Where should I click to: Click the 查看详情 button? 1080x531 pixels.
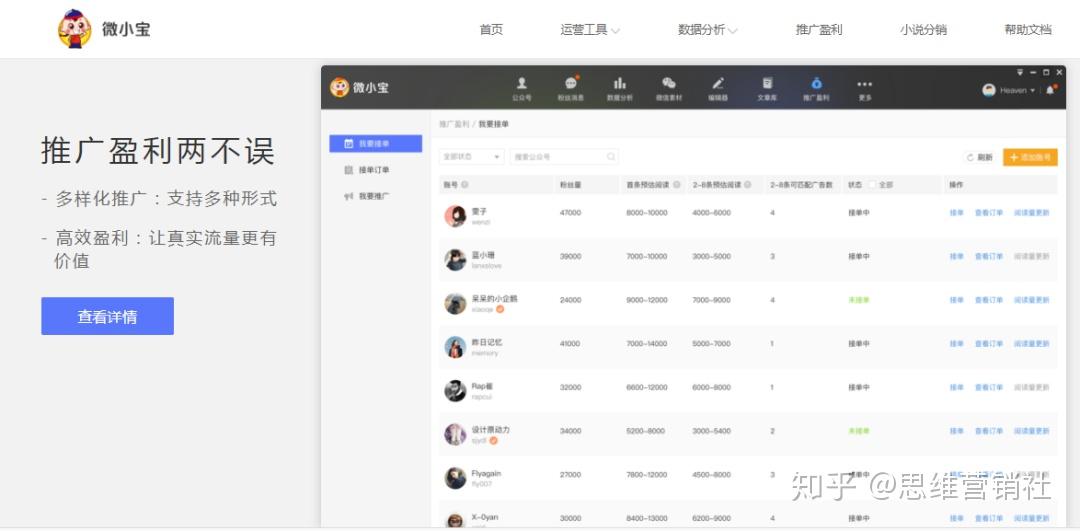[107, 316]
